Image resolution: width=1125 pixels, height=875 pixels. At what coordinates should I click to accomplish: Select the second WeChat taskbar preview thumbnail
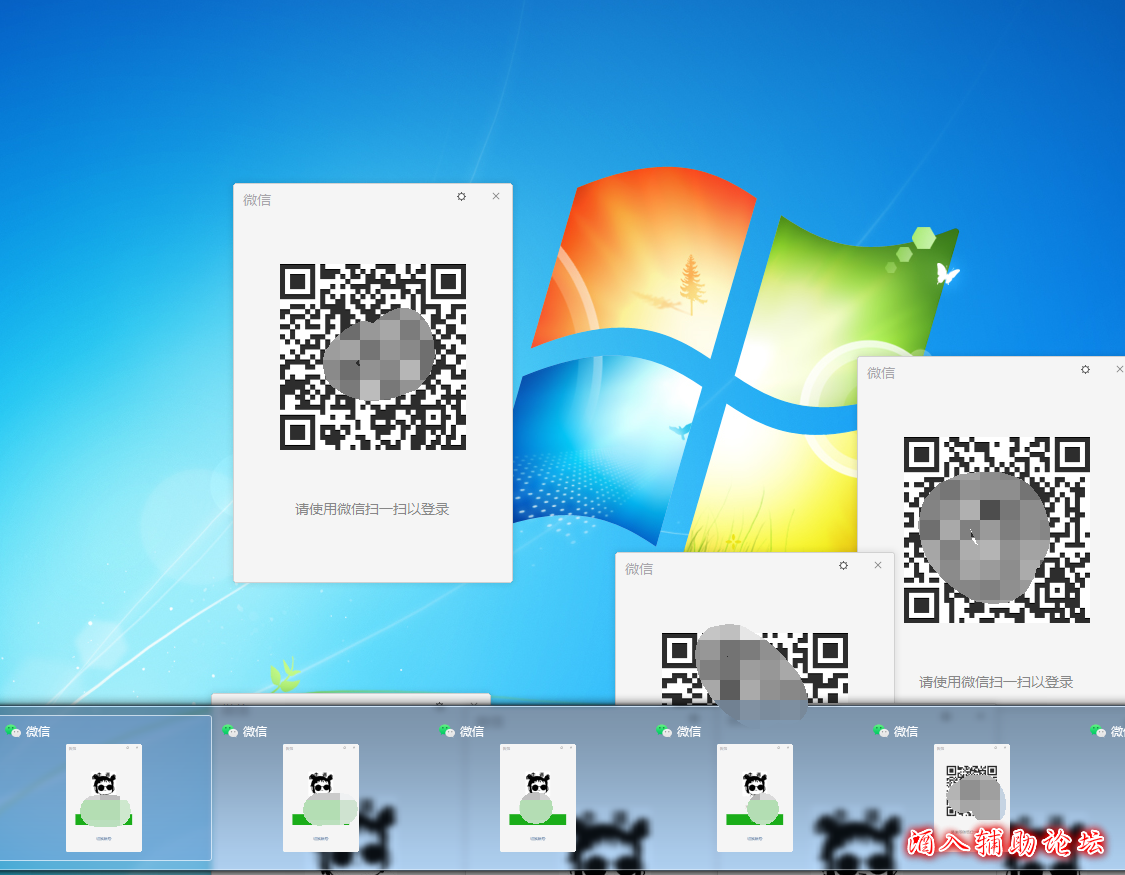(321, 798)
